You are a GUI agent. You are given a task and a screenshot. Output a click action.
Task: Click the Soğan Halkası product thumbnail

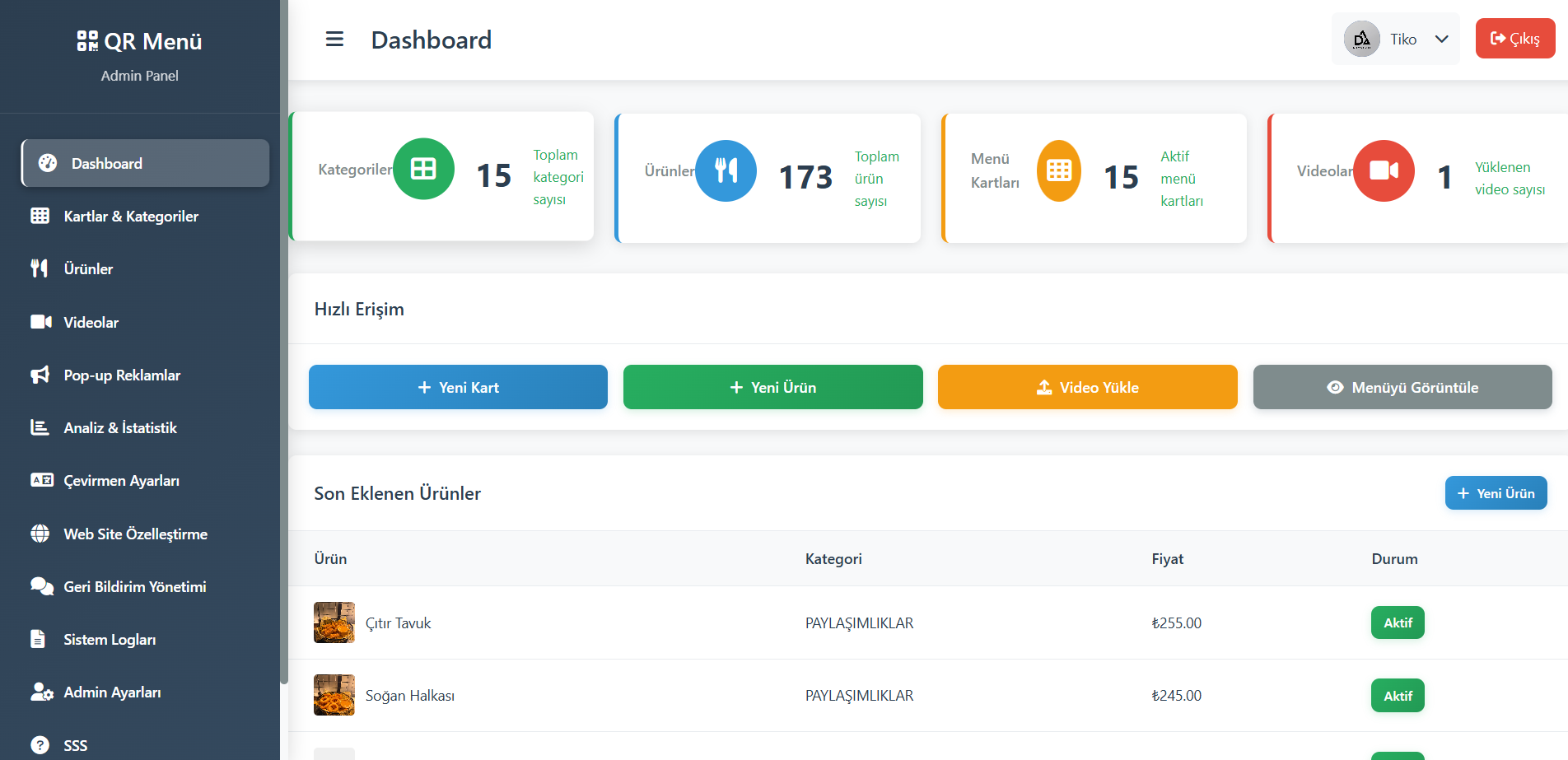tap(334, 695)
